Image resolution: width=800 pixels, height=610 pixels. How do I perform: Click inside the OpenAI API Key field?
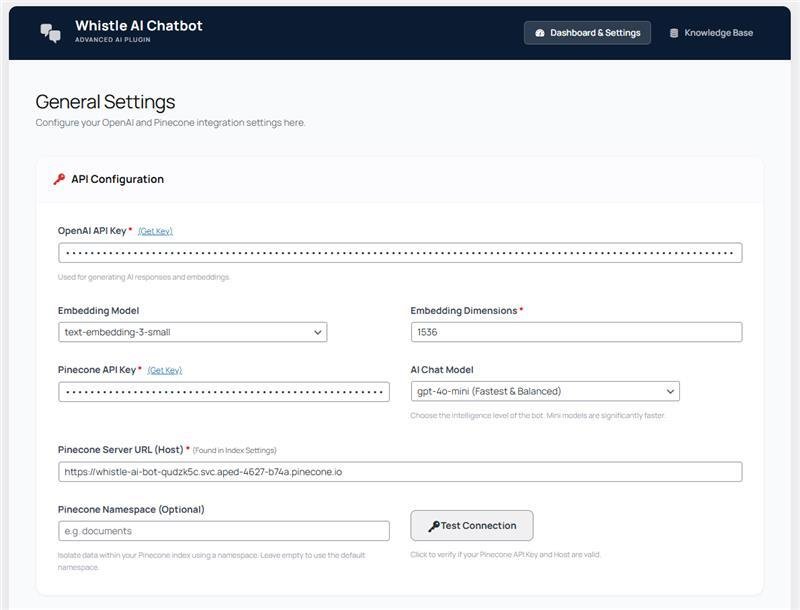coord(400,252)
